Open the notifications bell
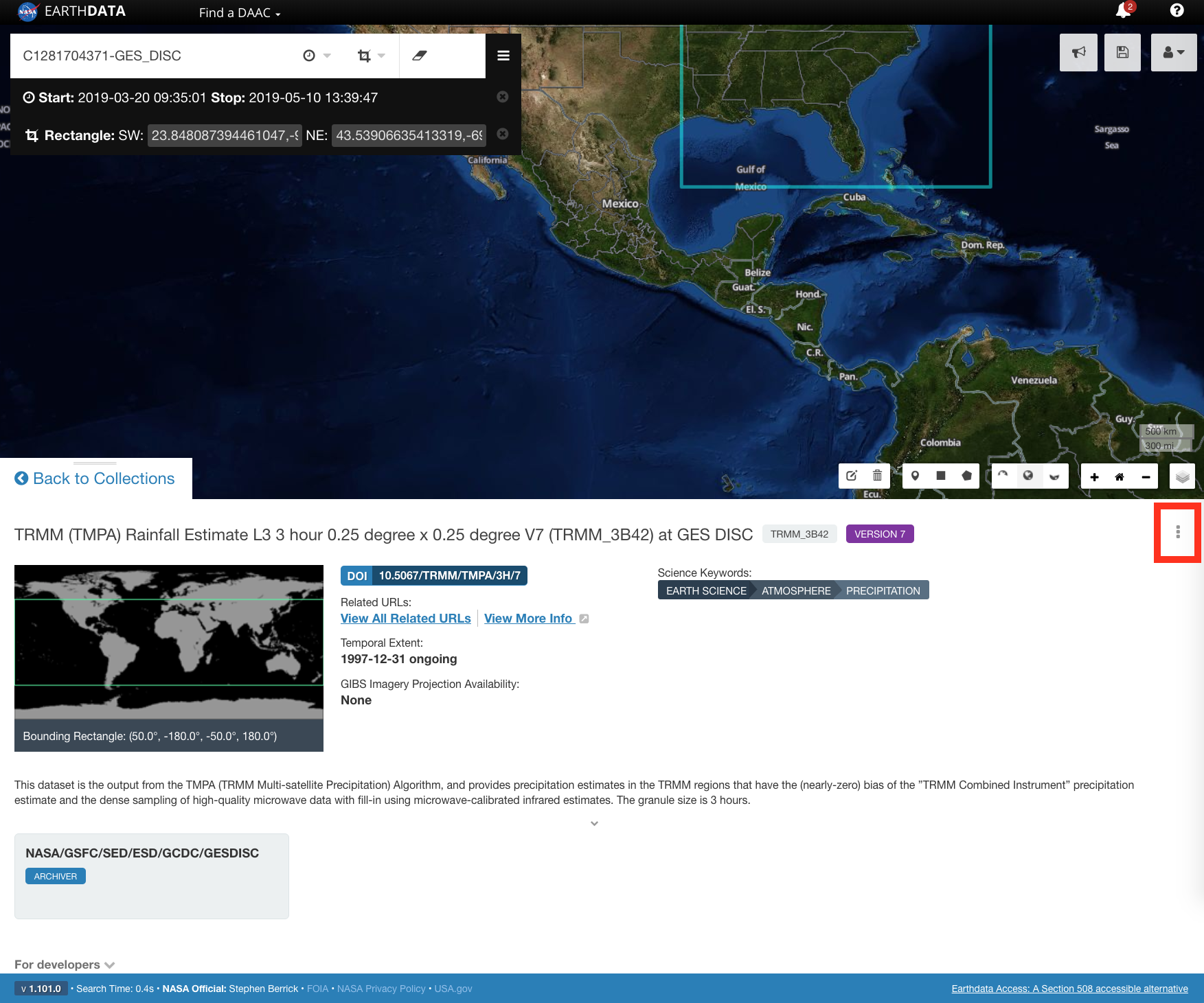 point(1124,10)
